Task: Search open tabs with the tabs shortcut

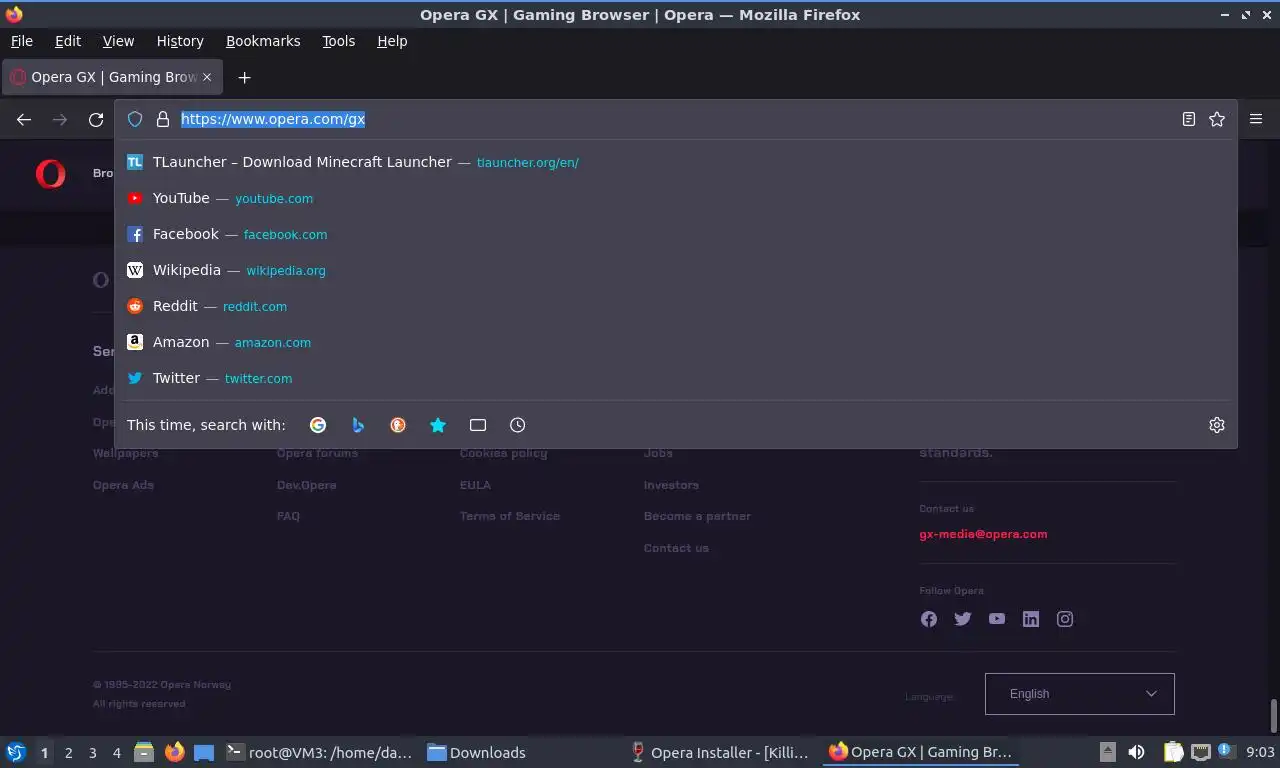Action: click(478, 425)
